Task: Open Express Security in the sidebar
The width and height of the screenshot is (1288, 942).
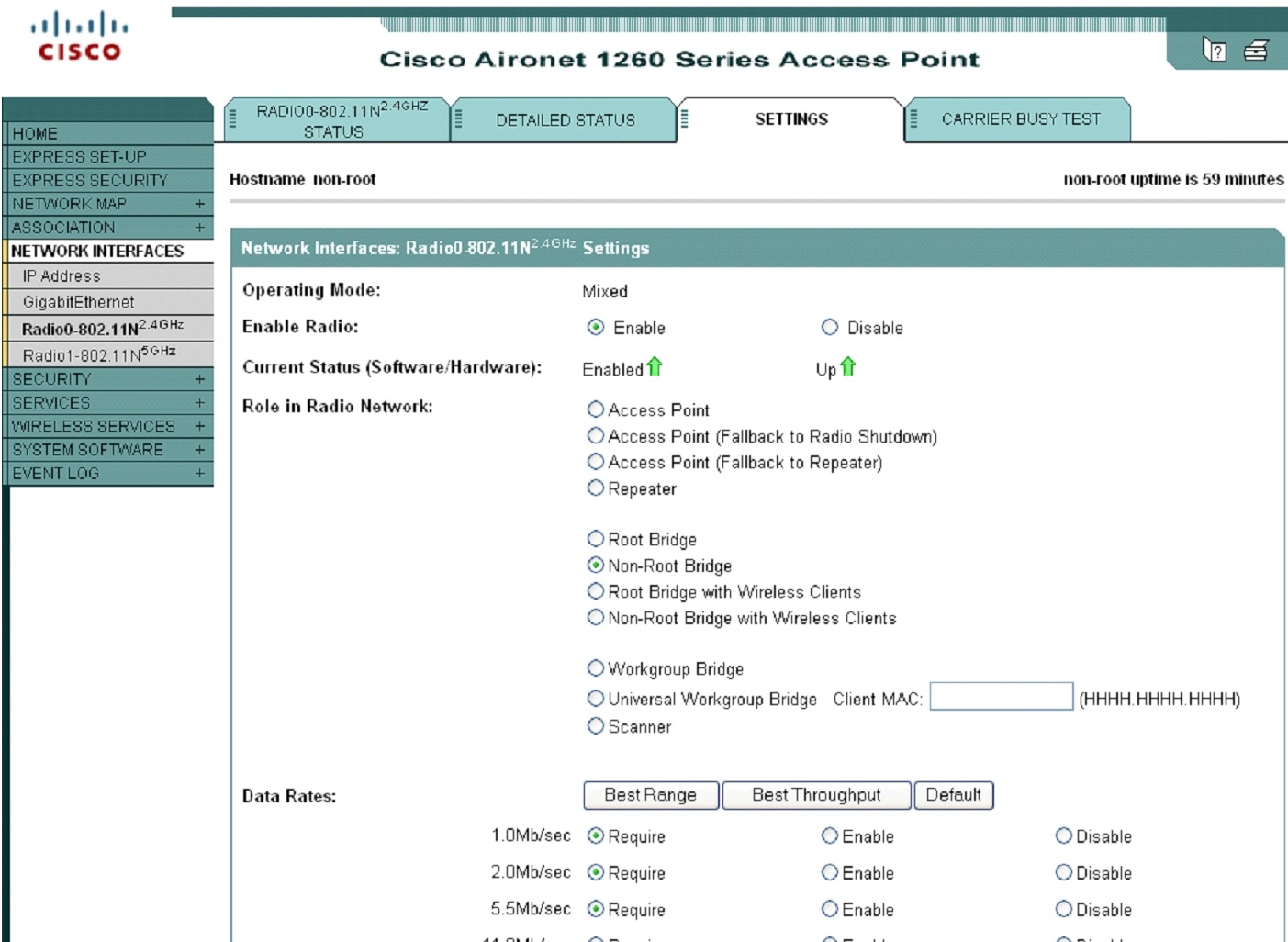Action: click(x=108, y=181)
